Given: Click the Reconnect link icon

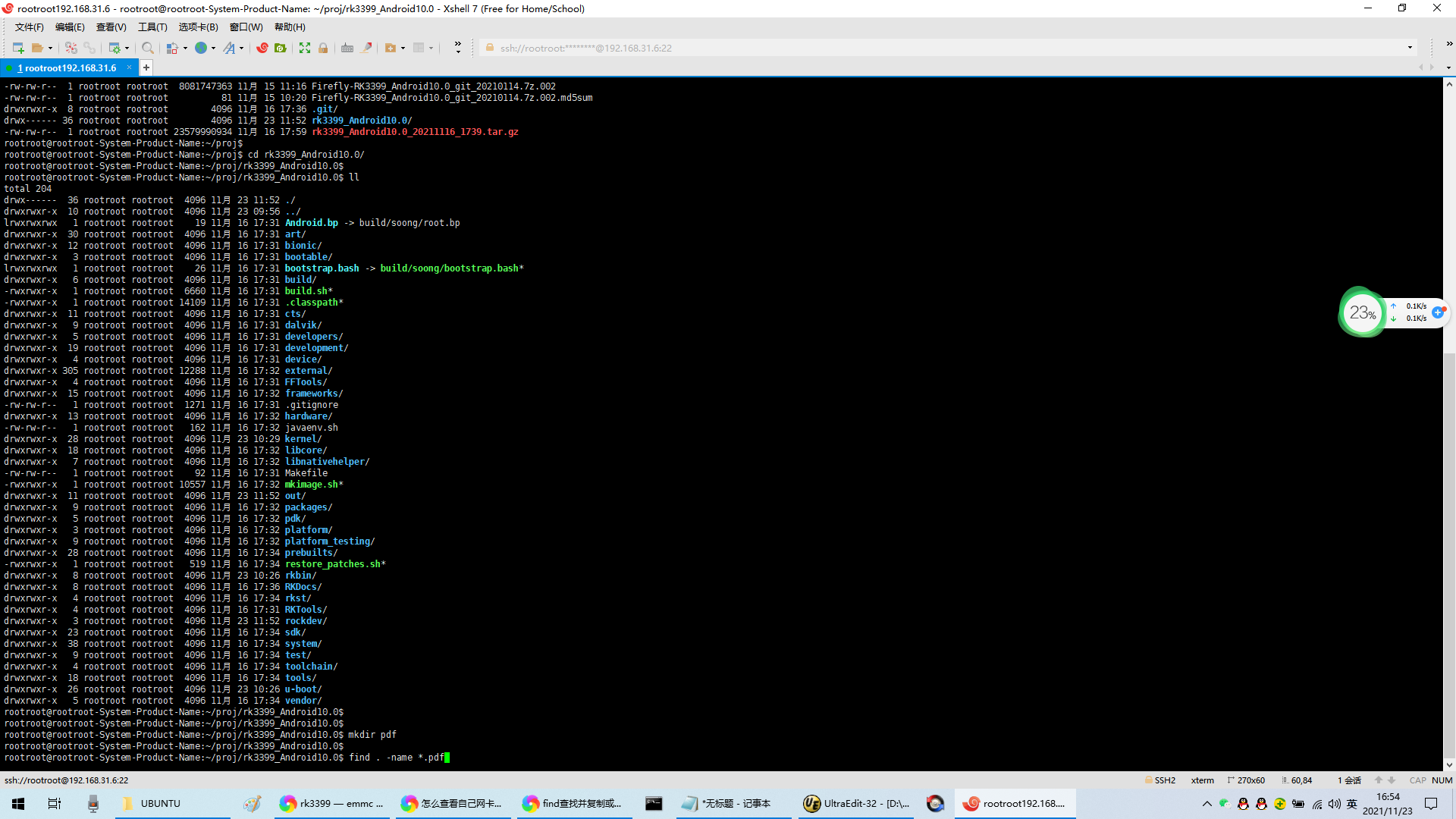Looking at the screenshot, I should pyautogui.click(x=89, y=48).
